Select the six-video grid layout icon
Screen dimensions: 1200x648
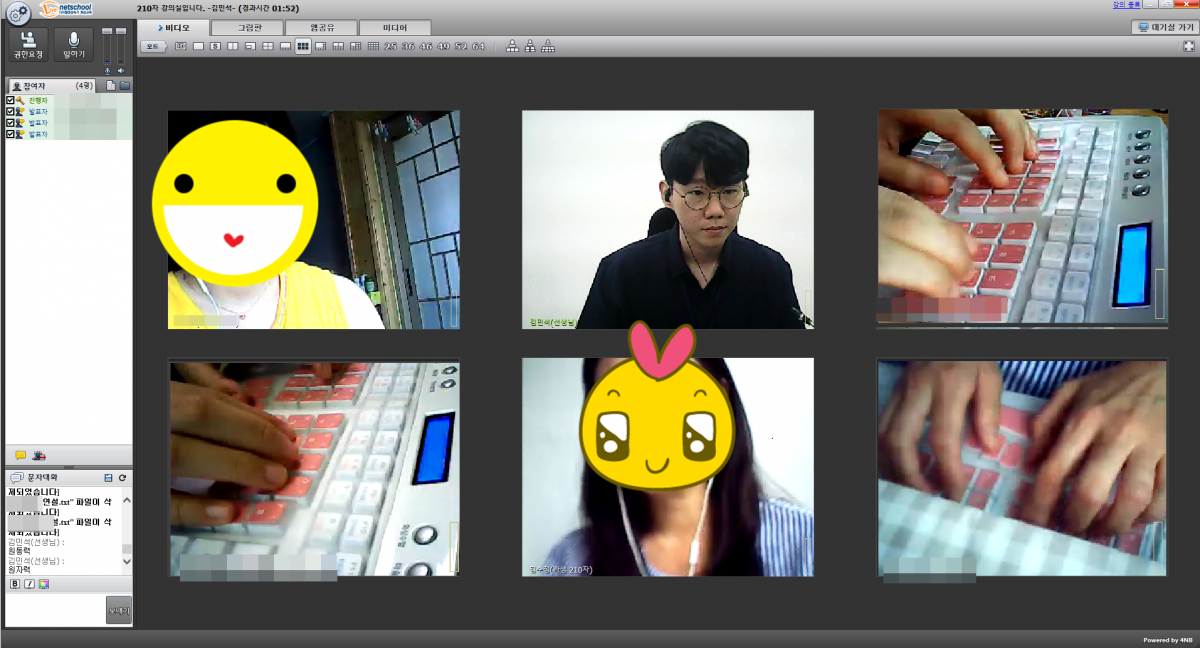302,46
